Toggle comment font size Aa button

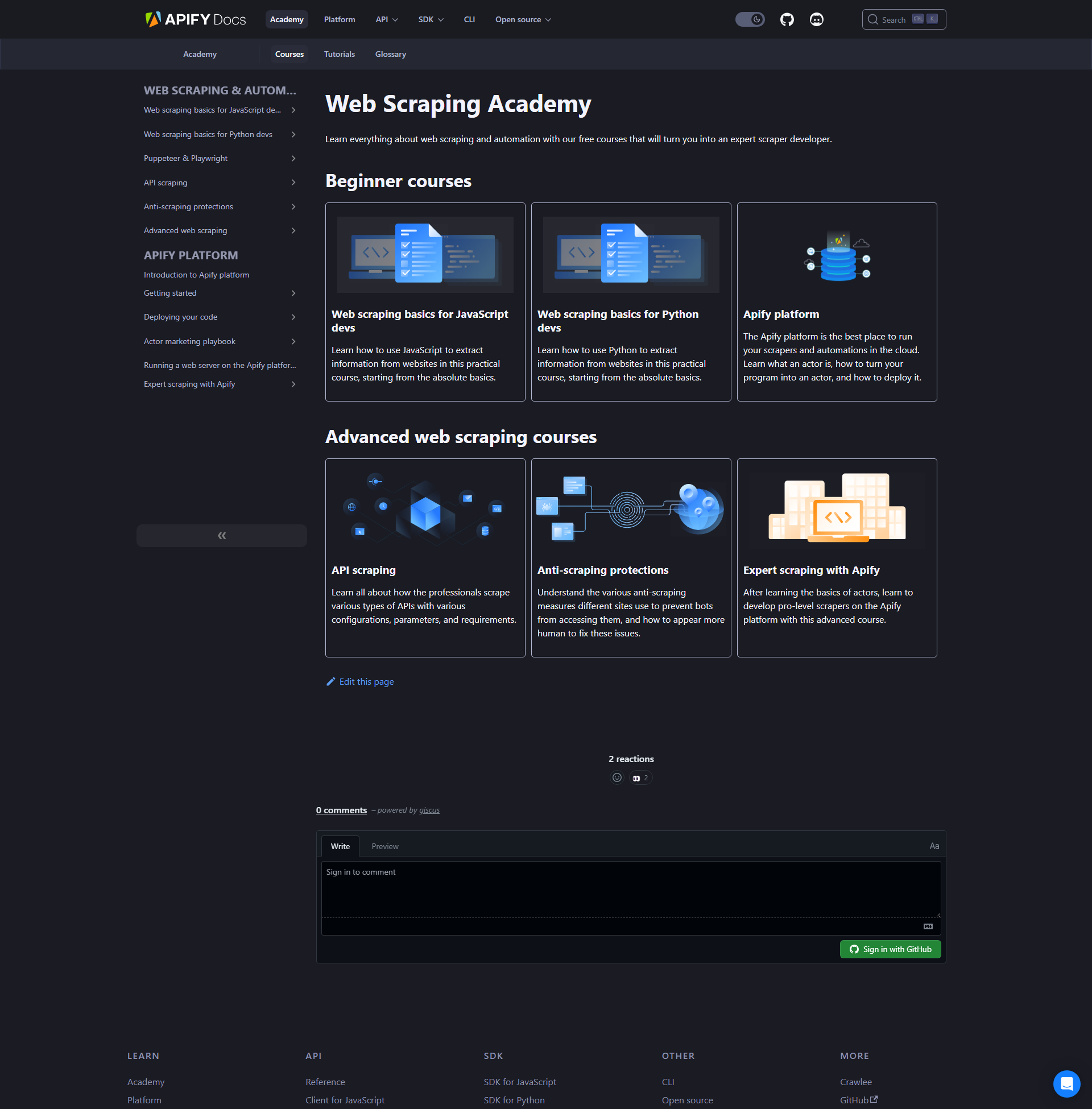[x=934, y=846]
